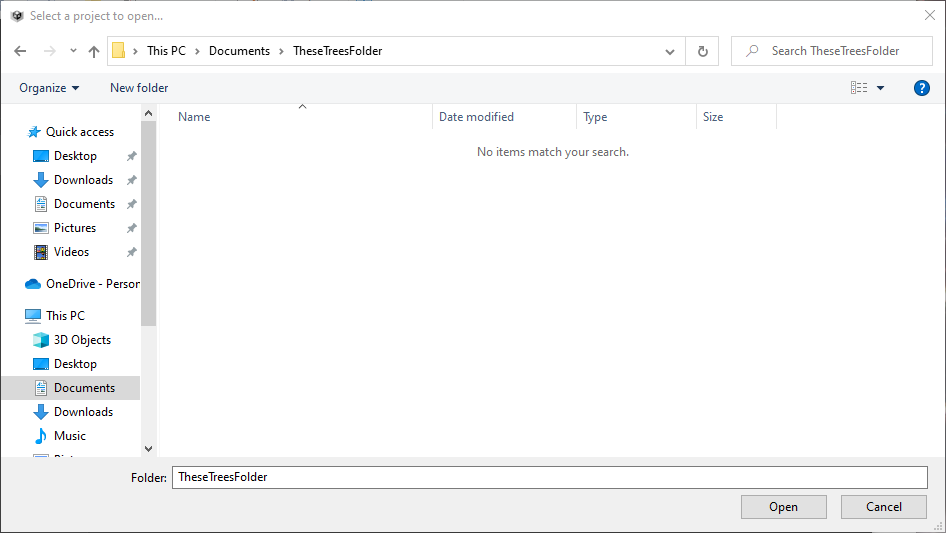946x533 pixels.
Task: Click the Quick access star icon
Action: (x=34, y=132)
